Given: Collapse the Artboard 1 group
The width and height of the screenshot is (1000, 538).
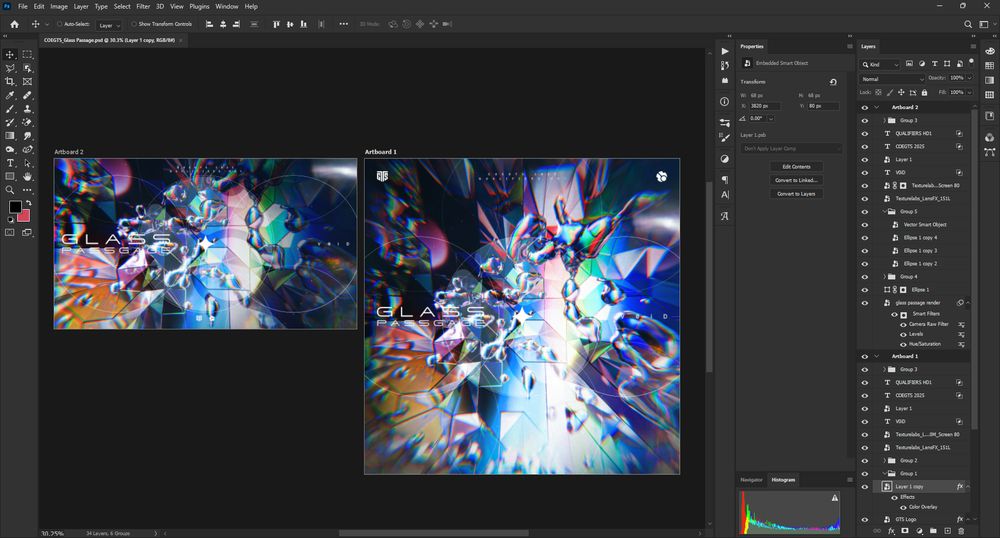Looking at the screenshot, I should tap(877, 356).
